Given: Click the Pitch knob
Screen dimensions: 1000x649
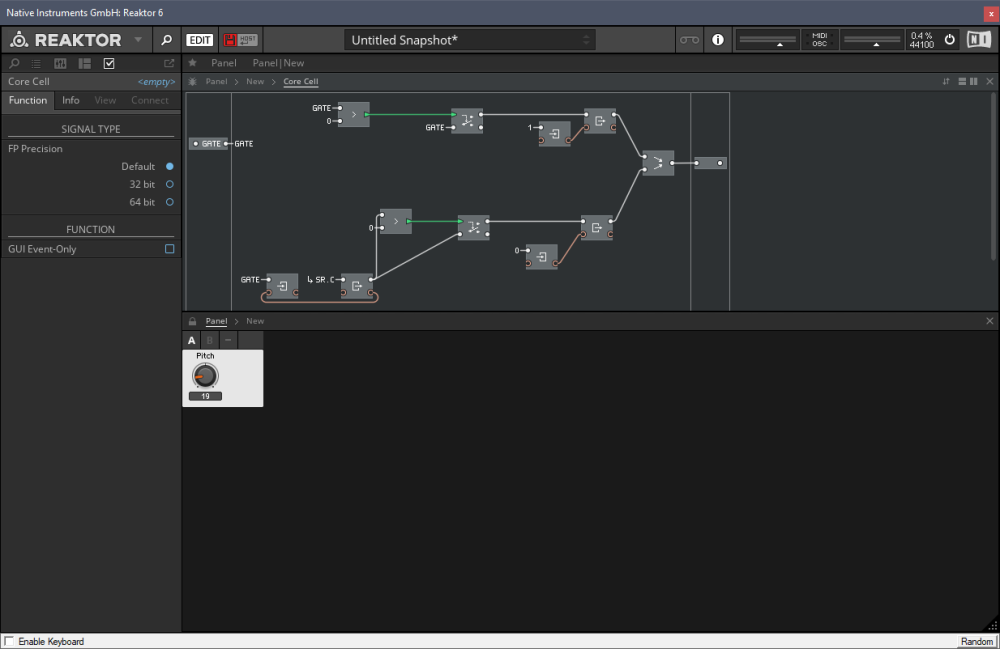Looking at the screenshot, I should pos(205,376).
